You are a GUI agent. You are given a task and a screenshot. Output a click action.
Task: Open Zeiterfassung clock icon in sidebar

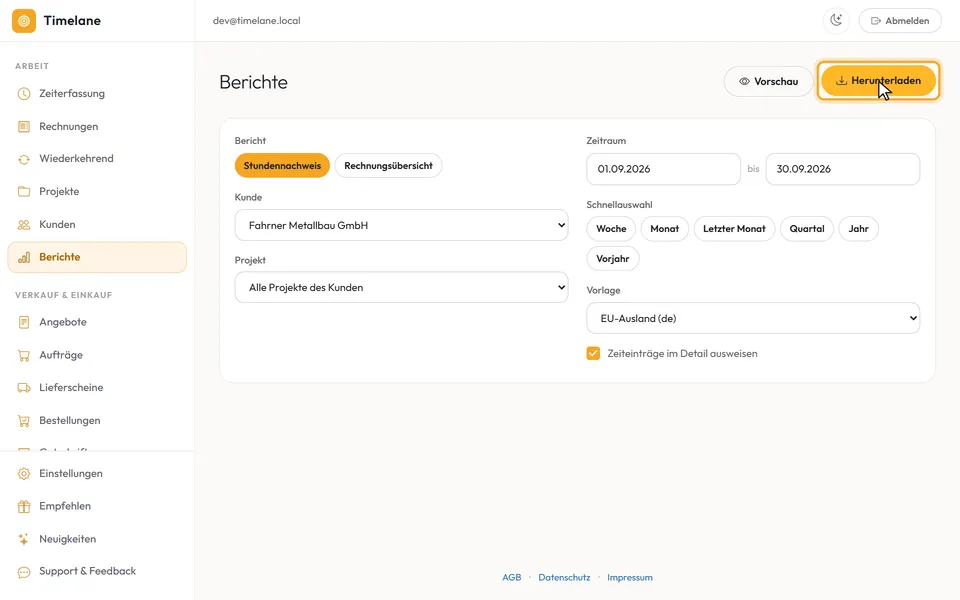coord(24,94)
